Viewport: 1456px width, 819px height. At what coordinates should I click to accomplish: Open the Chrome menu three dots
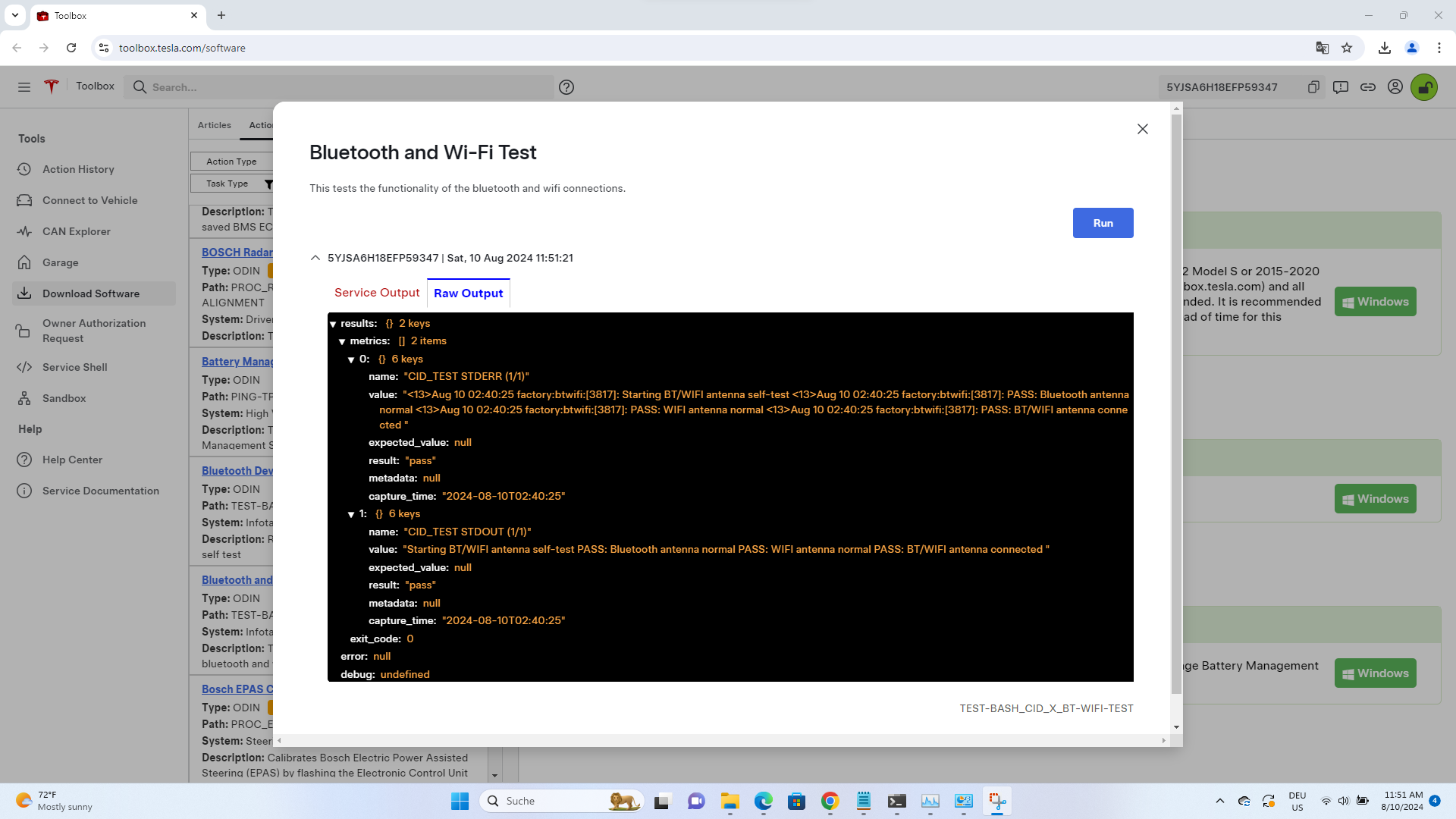(1439, 48)
